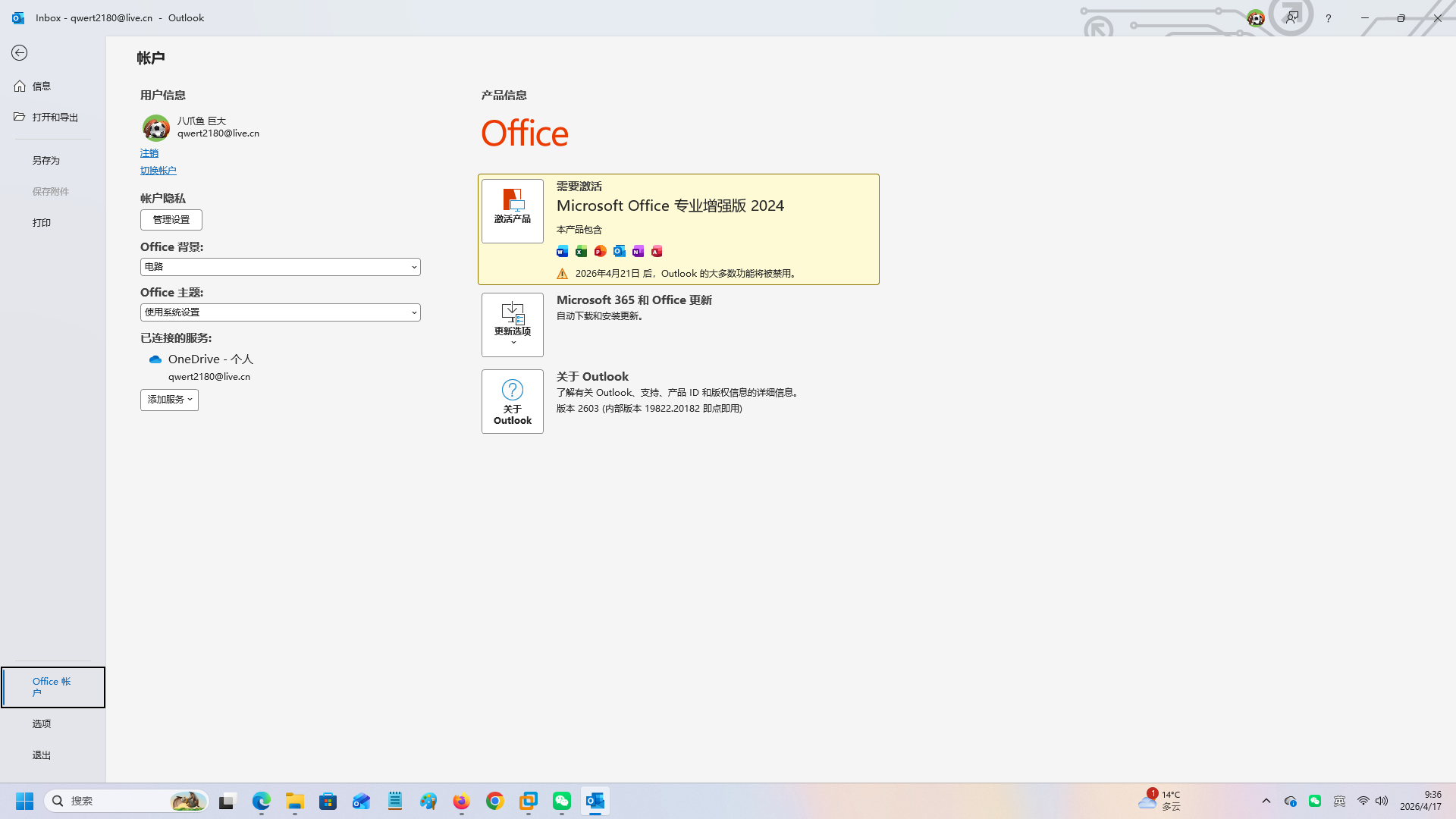Click the 注销 sign-out link
1456x819 pixels.
pos(149,153)
